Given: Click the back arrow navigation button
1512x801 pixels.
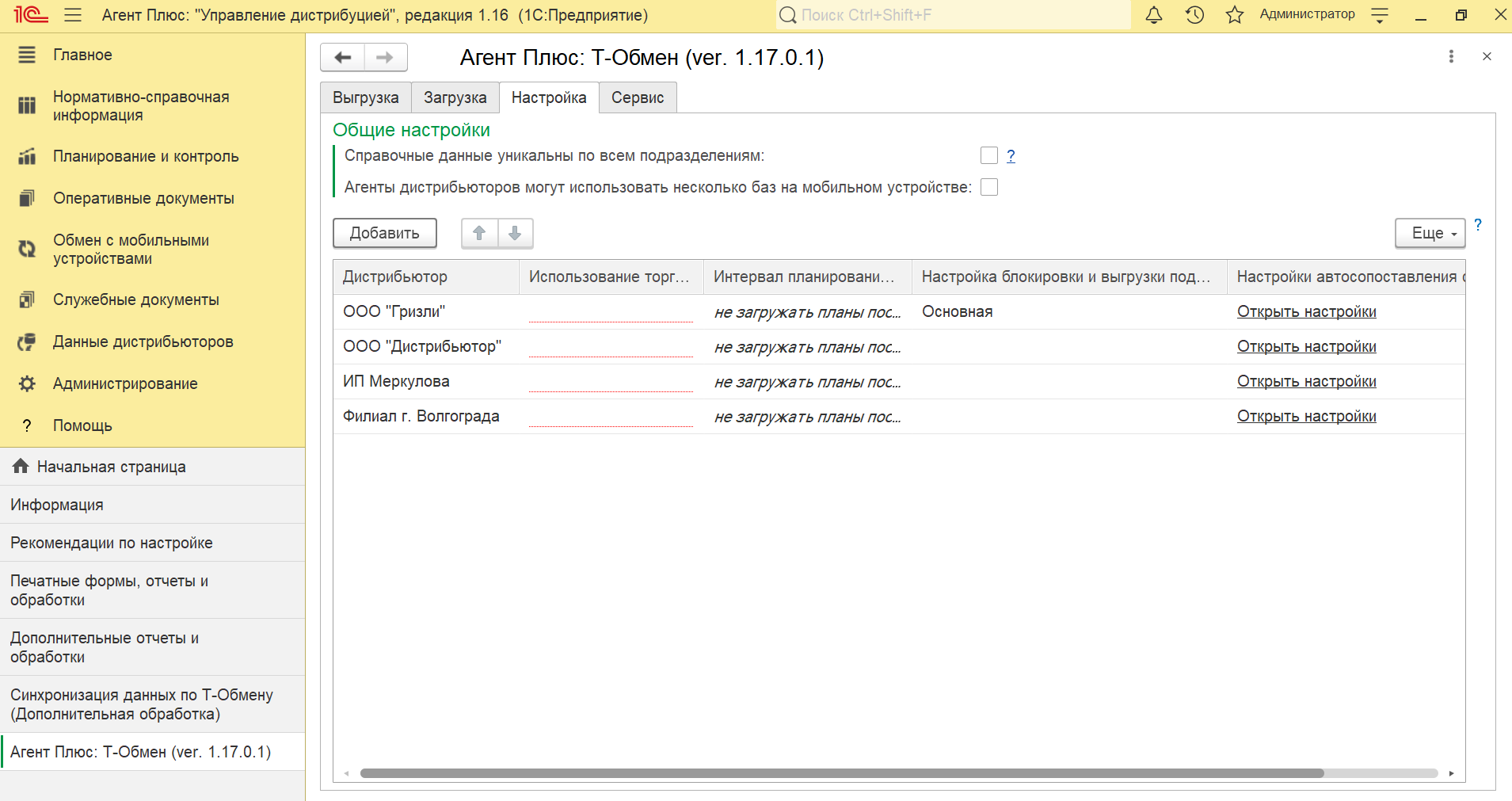Looking at the screenshot, I should coord(343,57).
